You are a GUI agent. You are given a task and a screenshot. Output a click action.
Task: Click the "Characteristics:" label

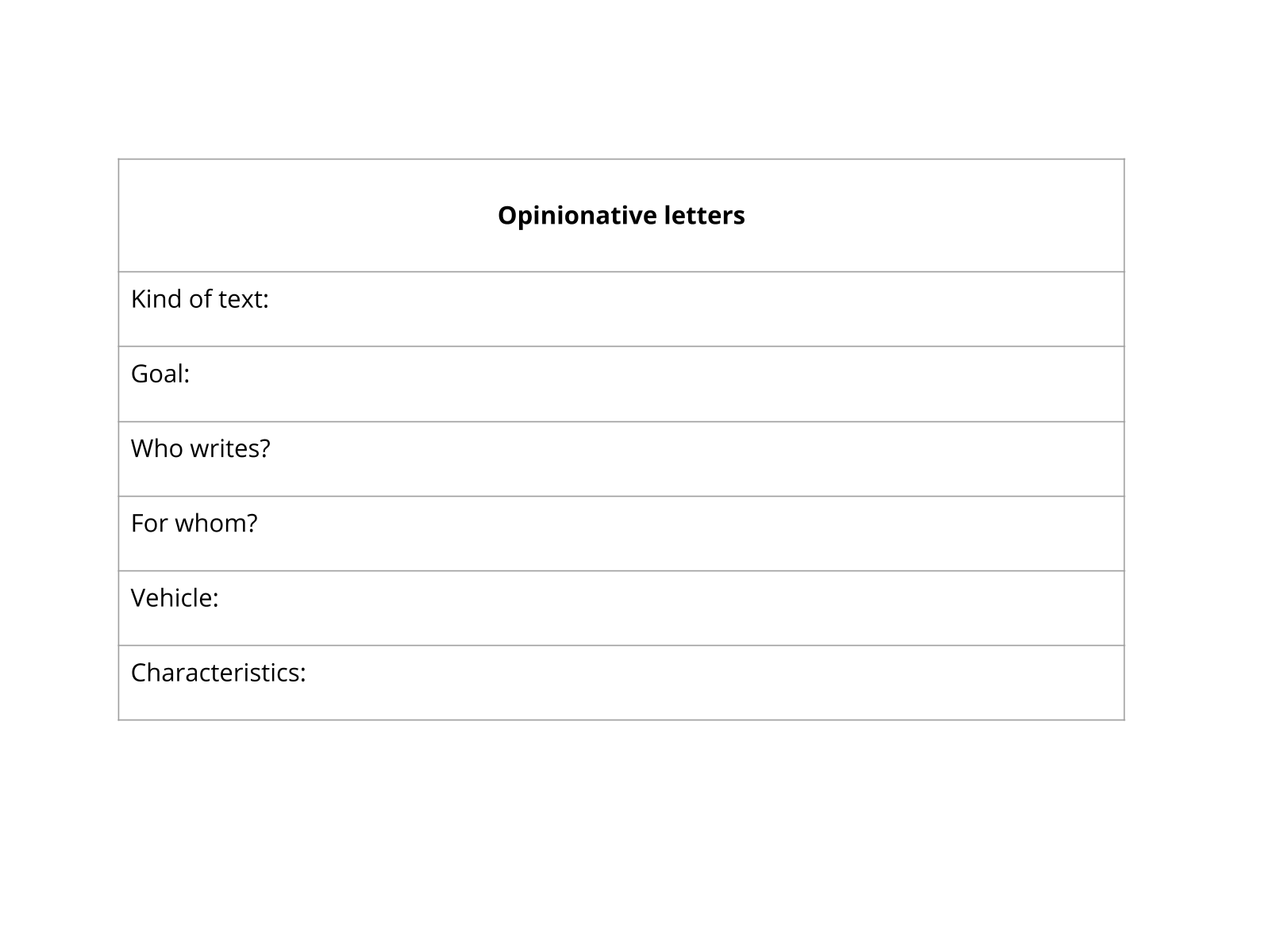point(217,673)
